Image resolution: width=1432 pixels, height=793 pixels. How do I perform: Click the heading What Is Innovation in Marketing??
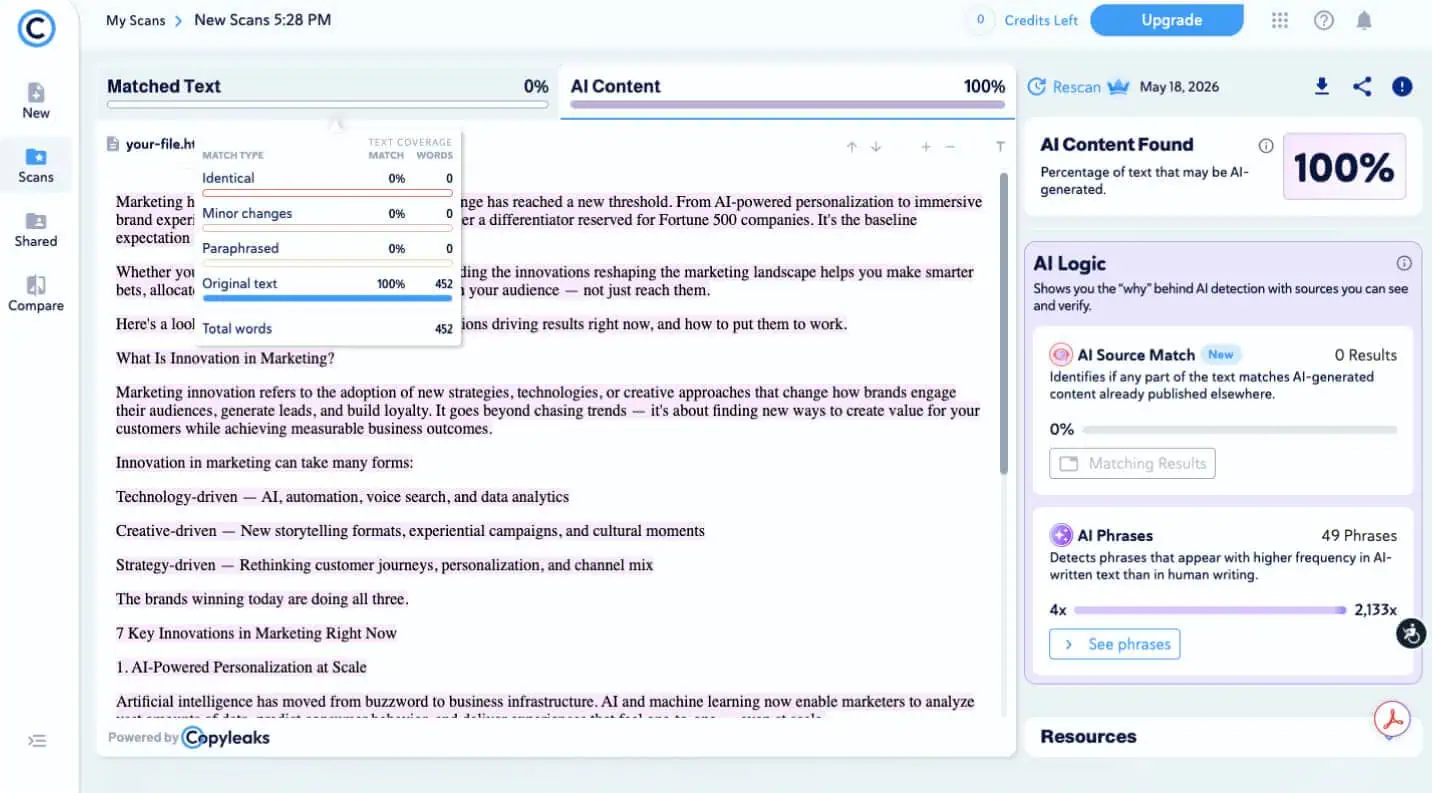pos(225,358)
